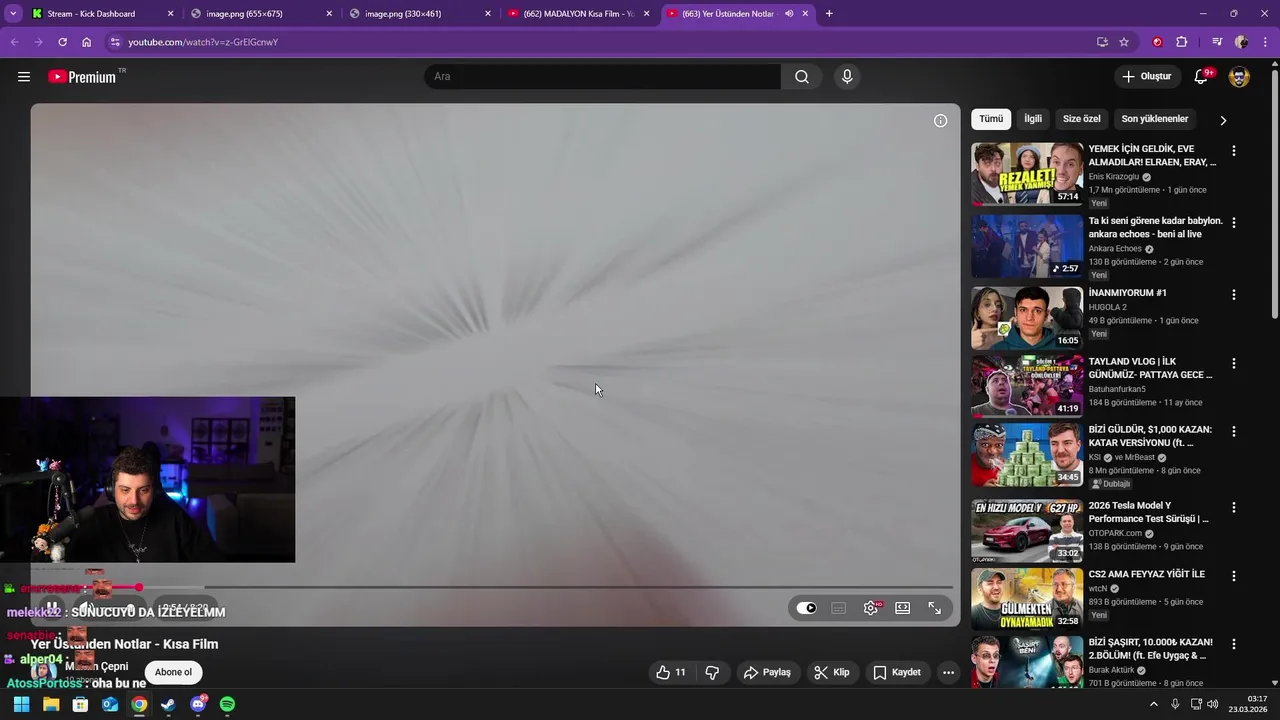Open the YouTube hamburger guide menu
The height and width of the screenshot is (720, 1280).
tap(24, 77)
